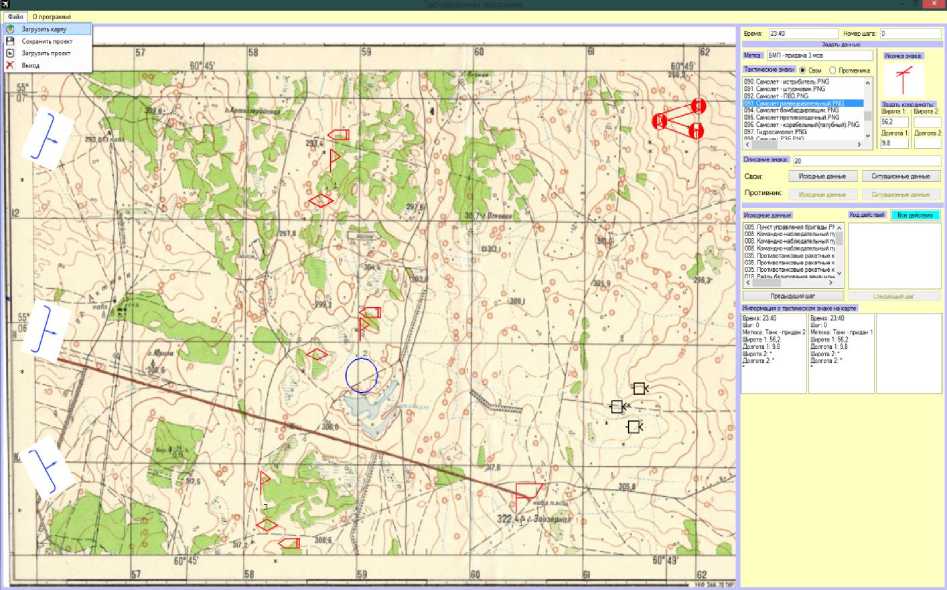Click the Исходные данные list scroll-down arrow
Viewport: 947px width, 590px height.
tap(839, 274)
